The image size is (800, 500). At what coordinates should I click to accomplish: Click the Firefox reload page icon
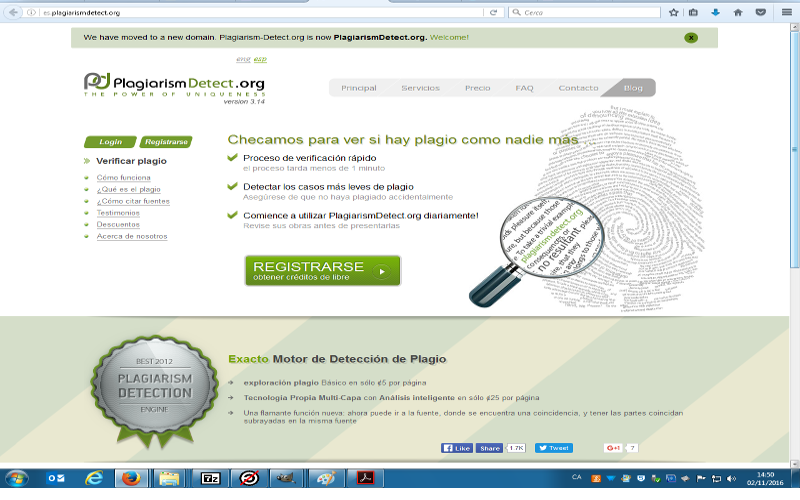[493, 12]
